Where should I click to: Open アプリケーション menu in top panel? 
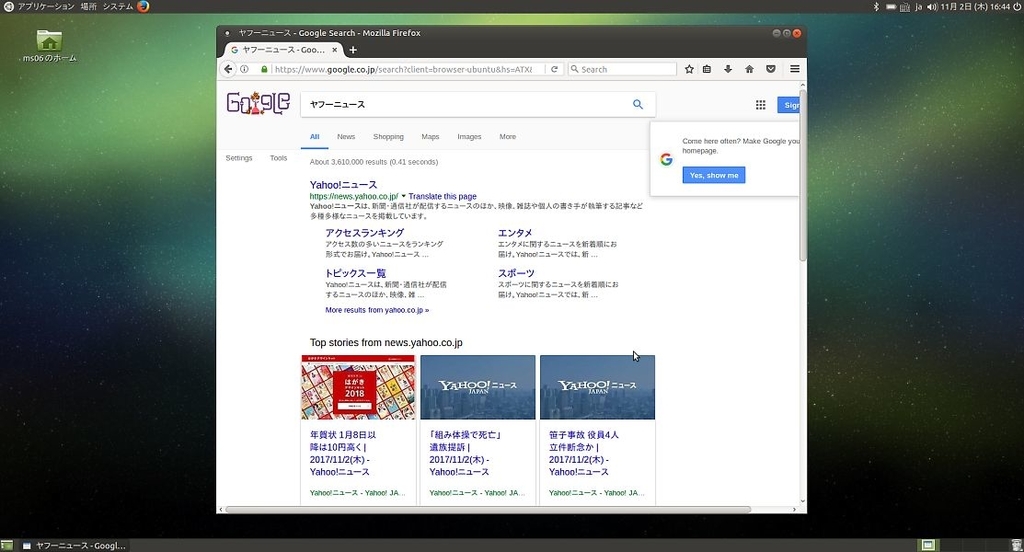[x=46, y=7]
